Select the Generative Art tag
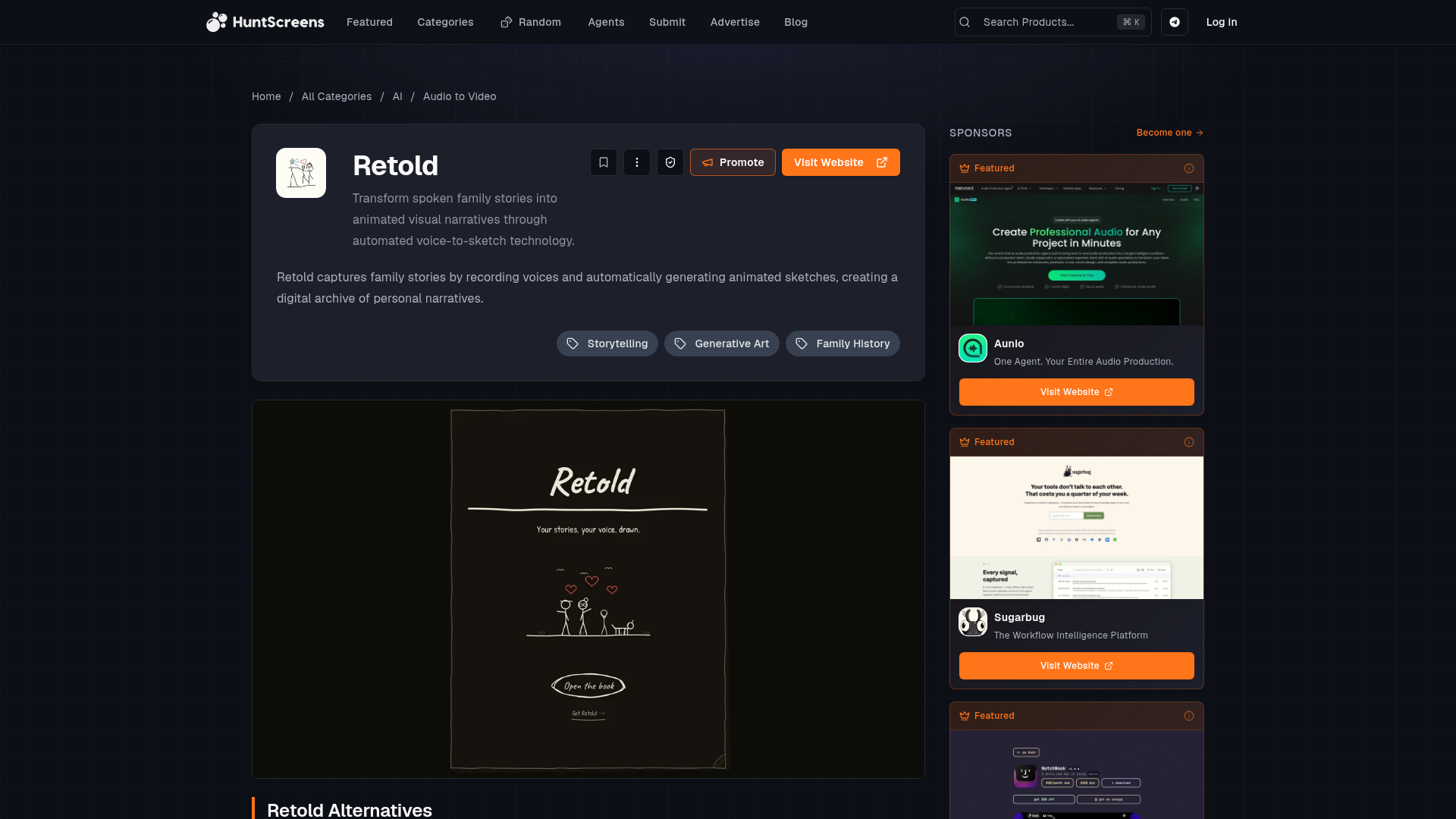This screenshot has width=1456, height=819. (x=722, y=344)
